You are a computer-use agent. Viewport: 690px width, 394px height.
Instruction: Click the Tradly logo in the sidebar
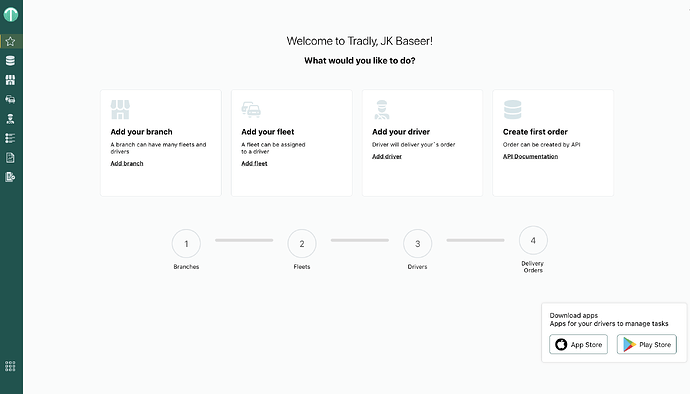(11, 15)
